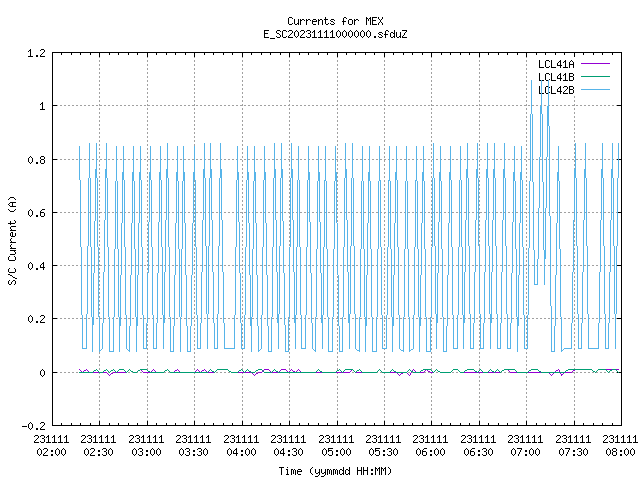The width and height of the screenshot is (640, 480).
Task: Click the x-axis tick label 05:30
Action: 383,452
